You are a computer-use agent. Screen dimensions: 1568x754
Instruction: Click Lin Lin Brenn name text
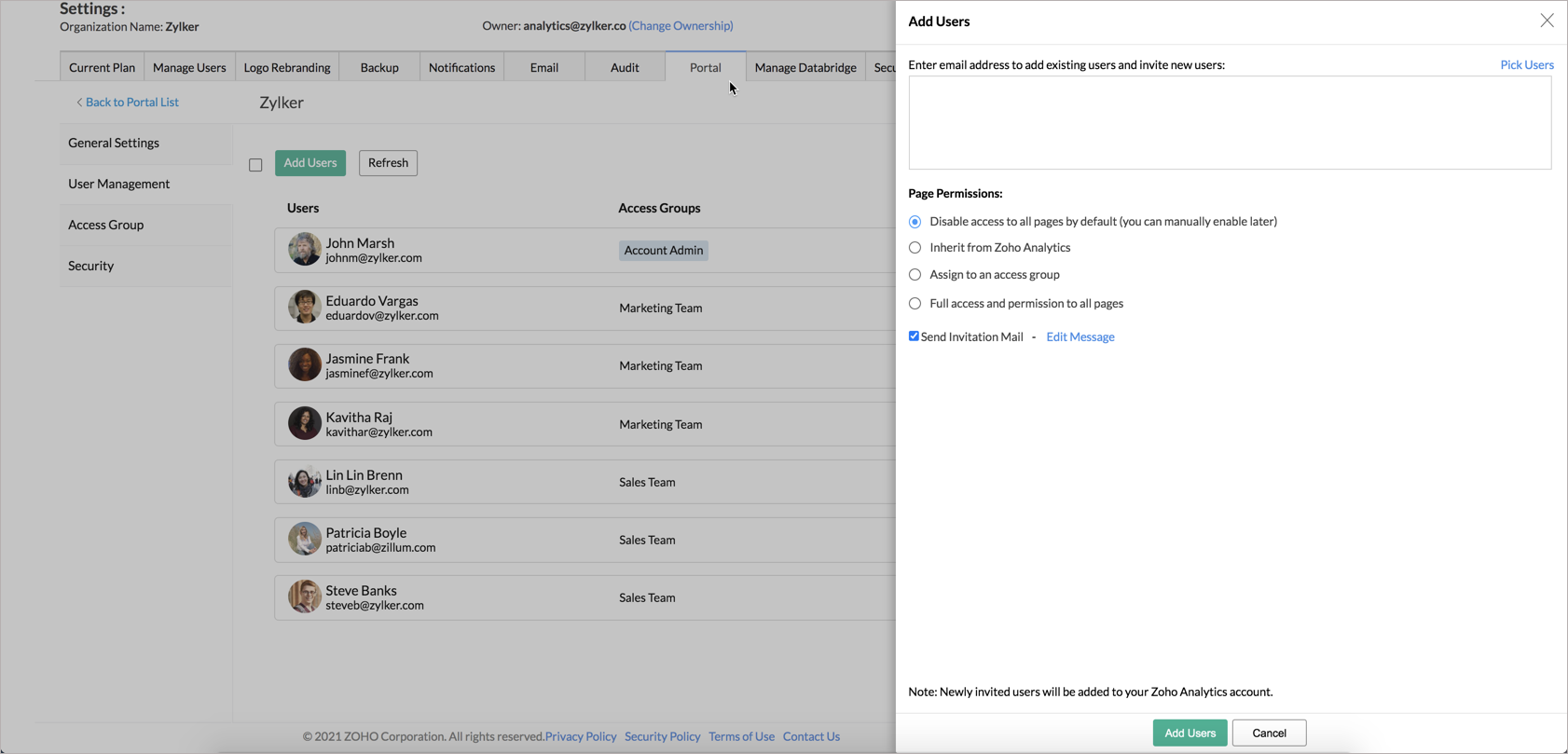364,475
